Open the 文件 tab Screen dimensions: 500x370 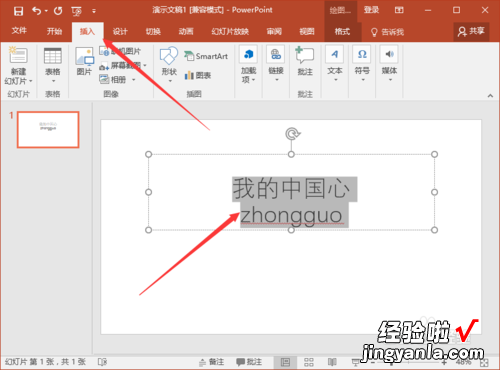[19, 31]
